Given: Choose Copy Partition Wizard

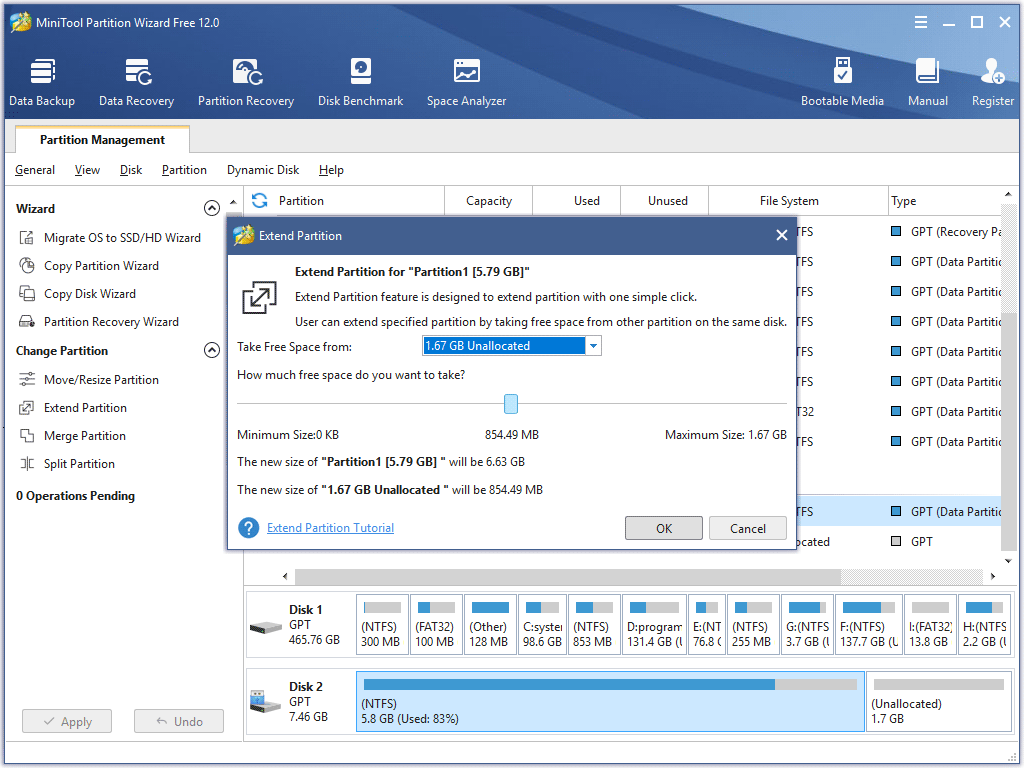Looking at the screenshot, I should tap(101, 266).
